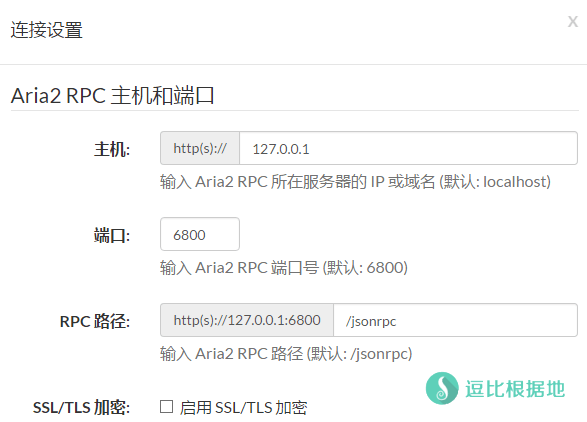587x422 pixels.
Task: Click the 主机: field label
Action: click(112, 149)
